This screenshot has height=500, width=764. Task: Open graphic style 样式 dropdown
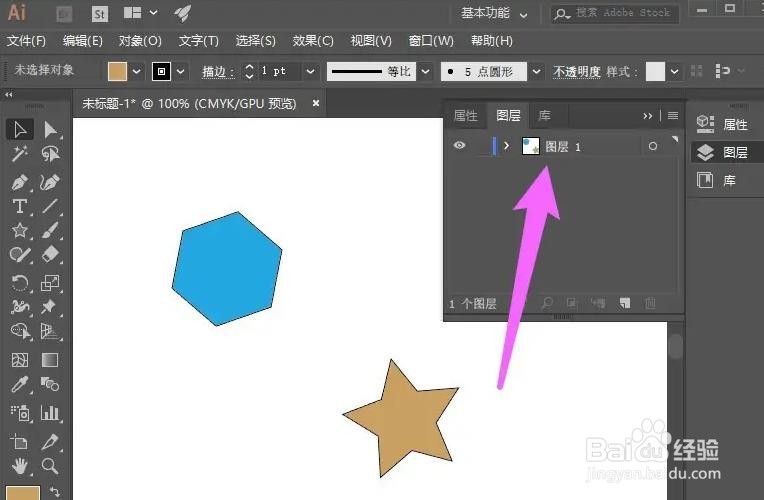(x=674, y=72)
